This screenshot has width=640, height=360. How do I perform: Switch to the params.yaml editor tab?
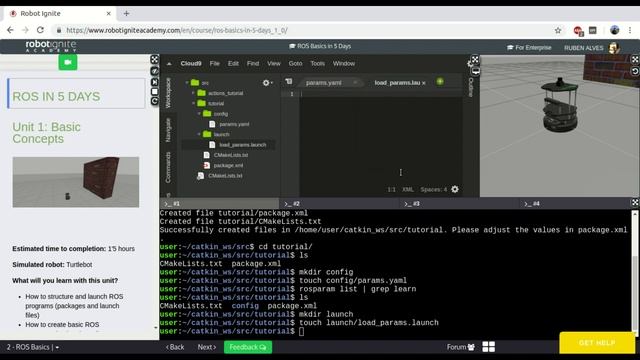coord(324,83)
